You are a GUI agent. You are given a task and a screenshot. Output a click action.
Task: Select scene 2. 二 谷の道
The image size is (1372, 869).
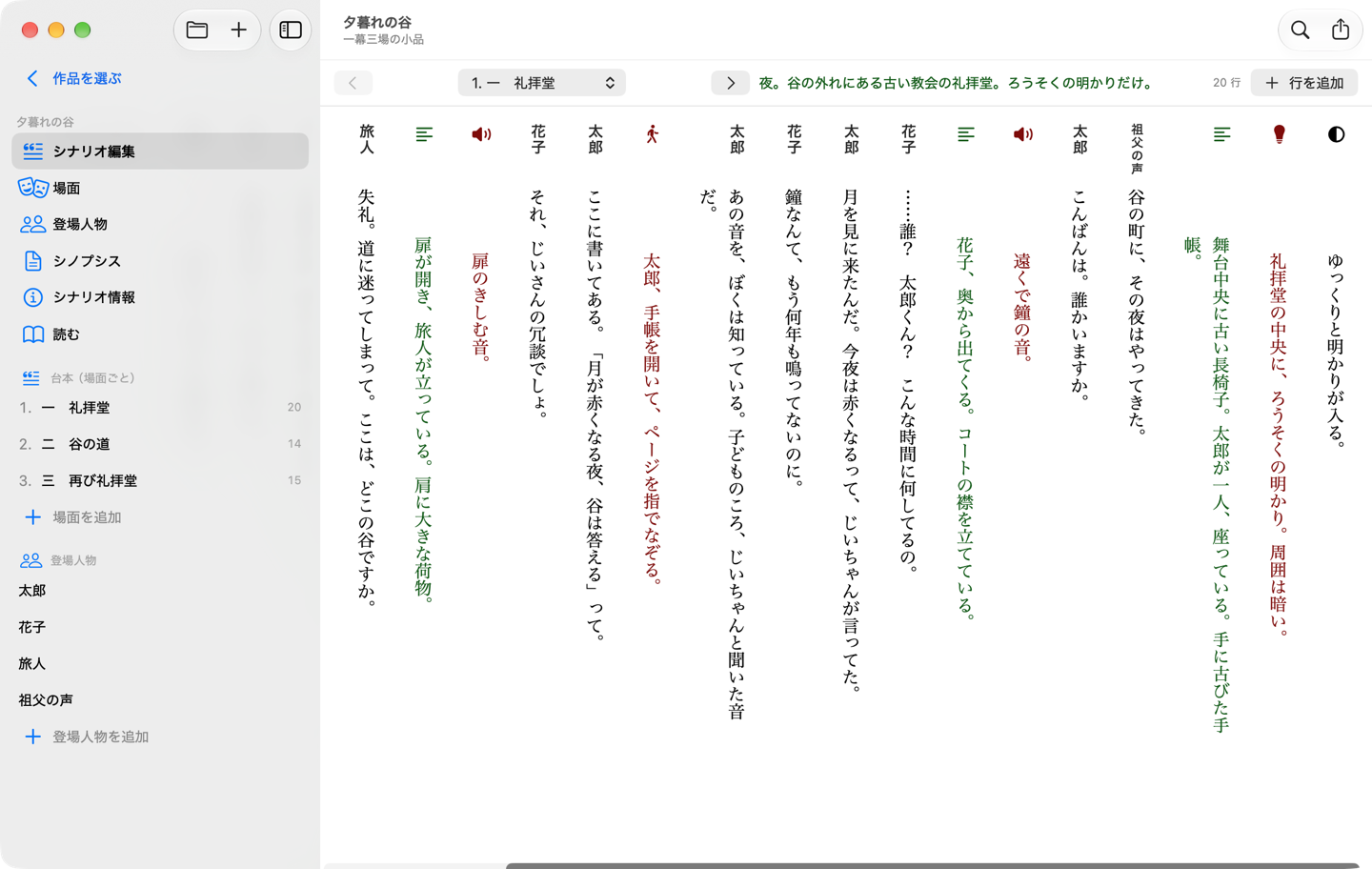(x=160, y=444)
